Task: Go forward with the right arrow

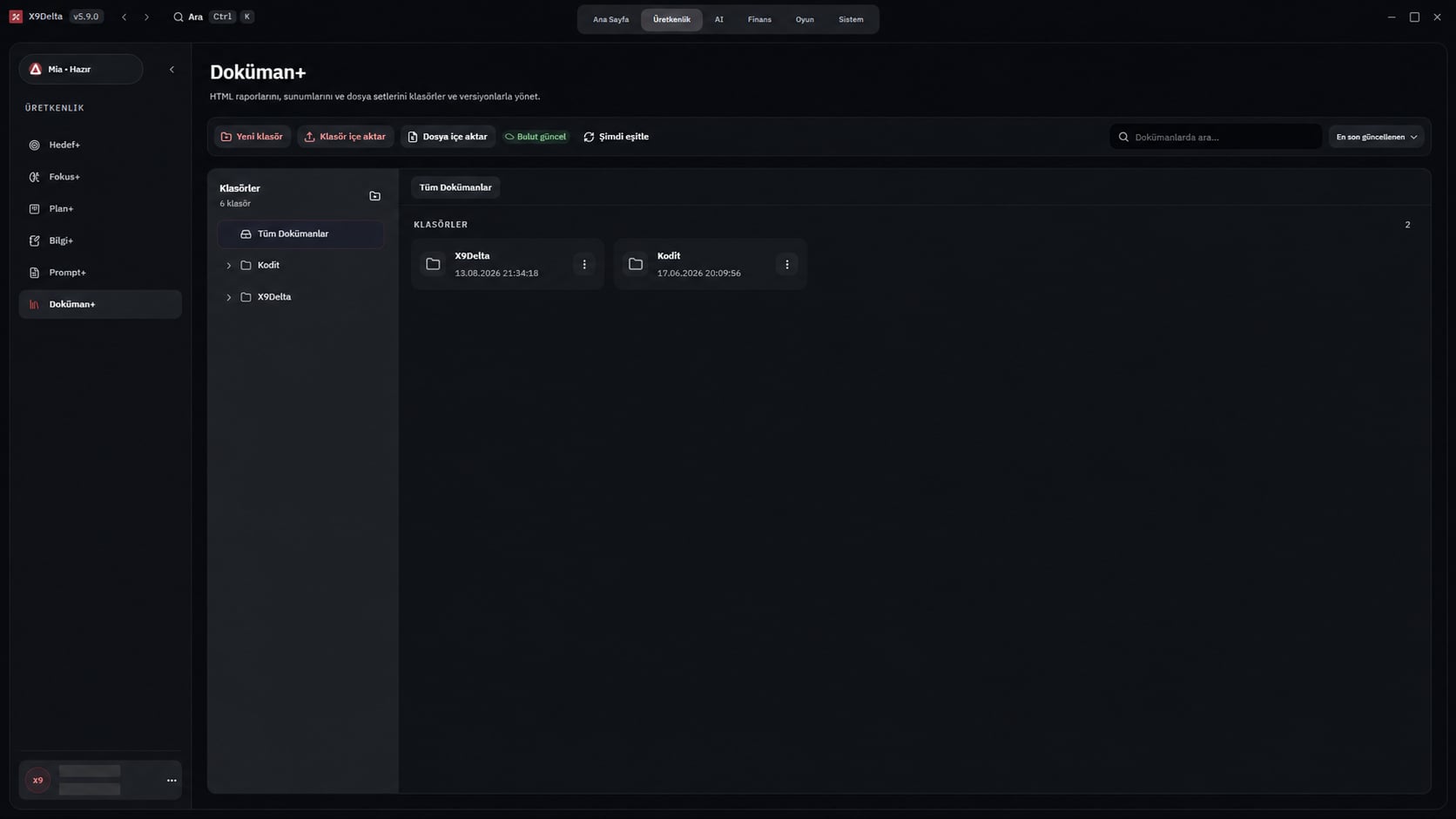Action: pyautogui.click(x=146, y=17)
